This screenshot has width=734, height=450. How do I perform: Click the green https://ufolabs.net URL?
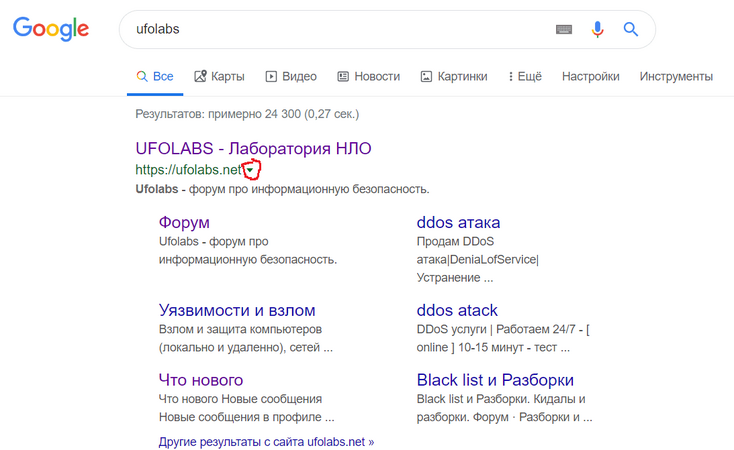188,170
